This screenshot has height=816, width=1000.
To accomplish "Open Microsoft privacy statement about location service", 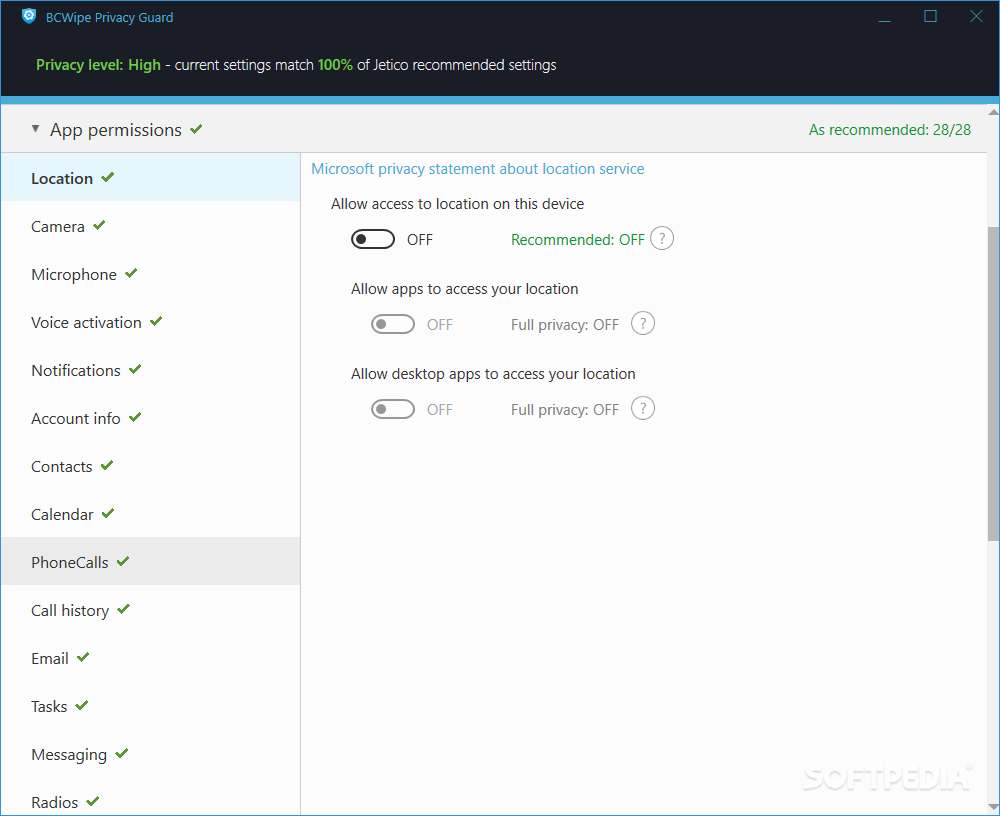I will click(x=478, y=169).
